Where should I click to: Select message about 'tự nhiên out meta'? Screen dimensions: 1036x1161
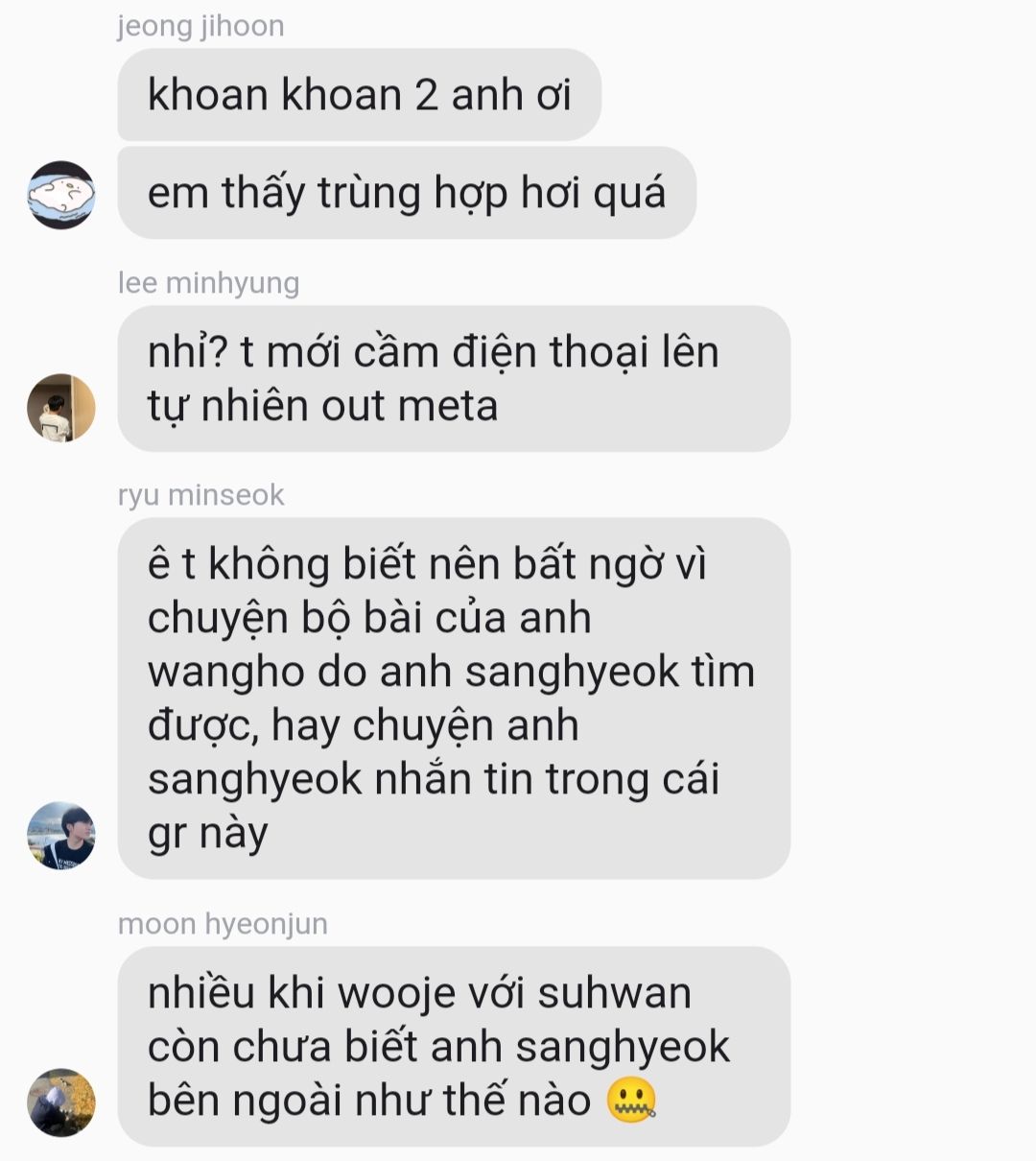coord(454,379)
